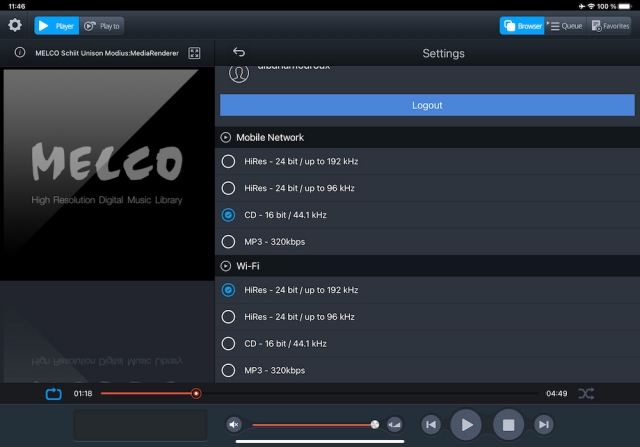Collapse the Wi-Fi section

coord(225,266)
